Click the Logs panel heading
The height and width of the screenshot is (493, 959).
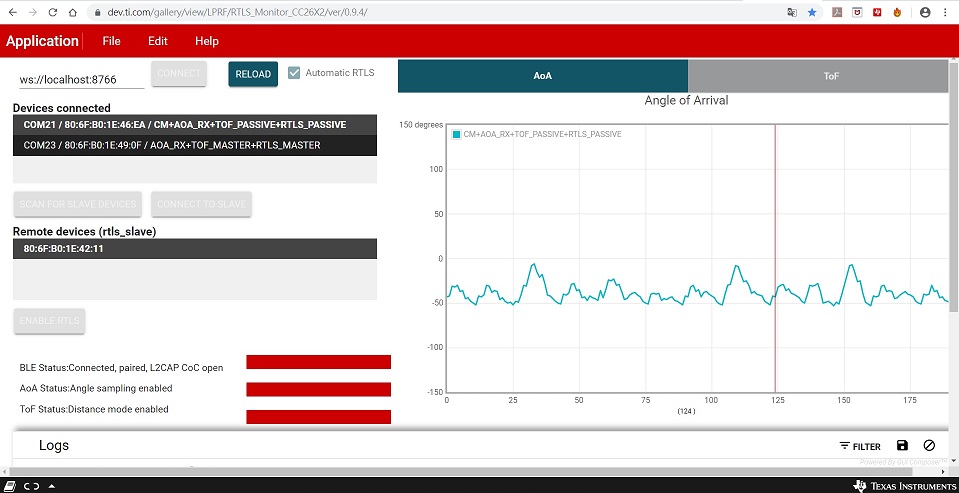pos(54,445)
